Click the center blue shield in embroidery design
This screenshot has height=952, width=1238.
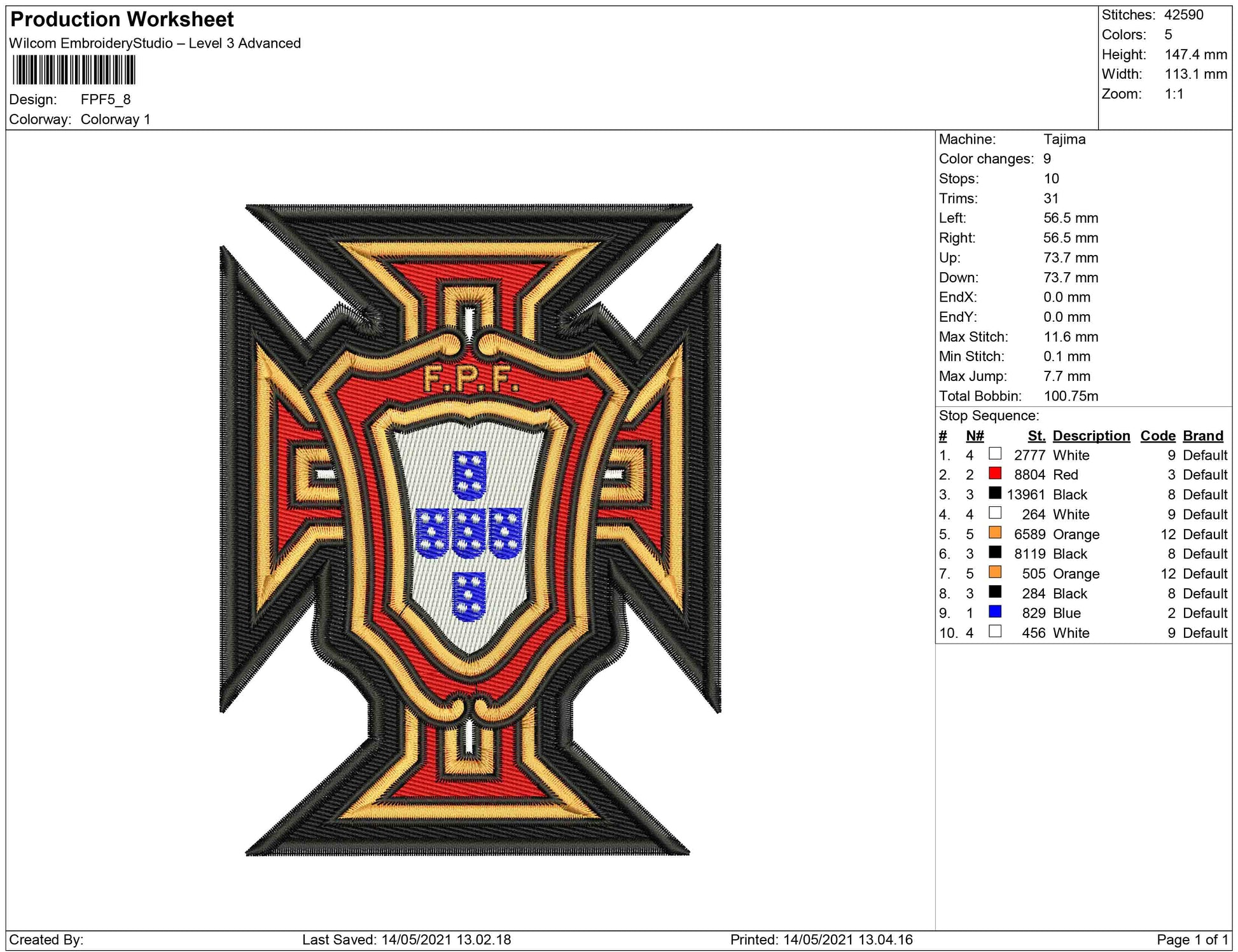pos(469,533)
